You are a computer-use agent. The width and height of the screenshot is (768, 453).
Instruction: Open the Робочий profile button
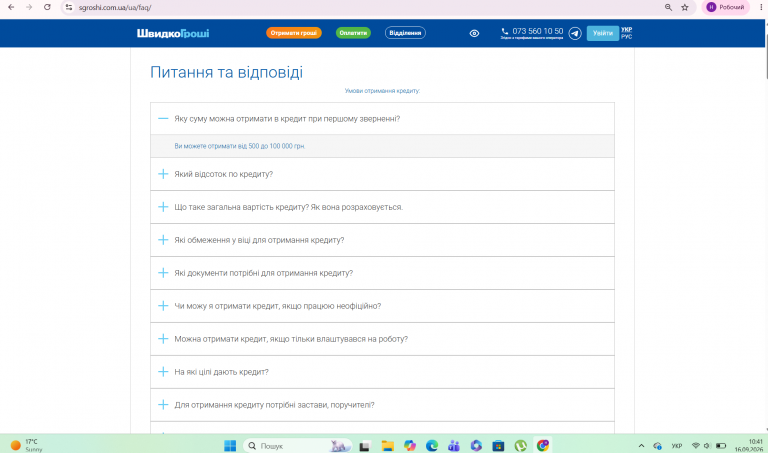coord(725,7)
